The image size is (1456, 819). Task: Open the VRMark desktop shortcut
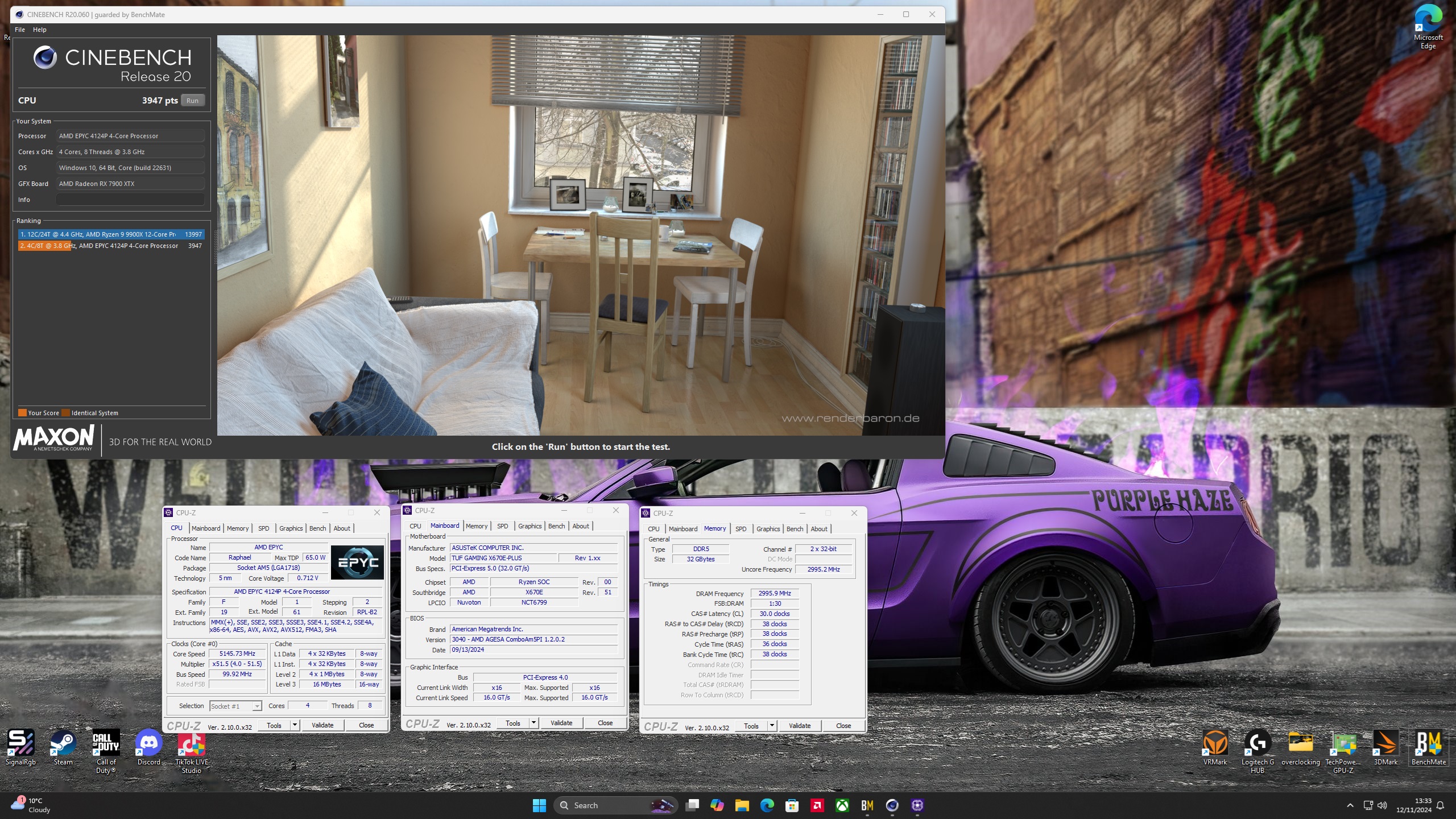tap(1215, 748)
